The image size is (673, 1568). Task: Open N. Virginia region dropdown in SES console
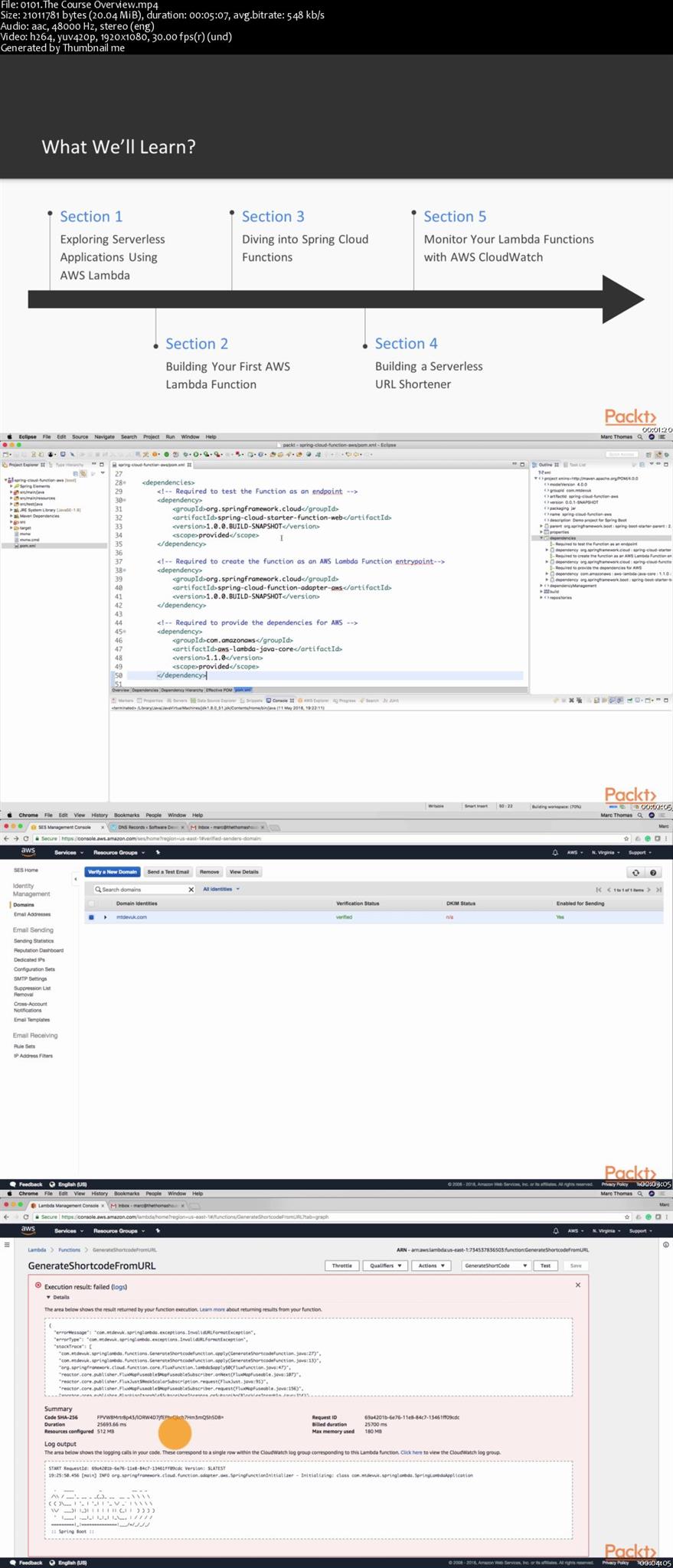[606, 852]
